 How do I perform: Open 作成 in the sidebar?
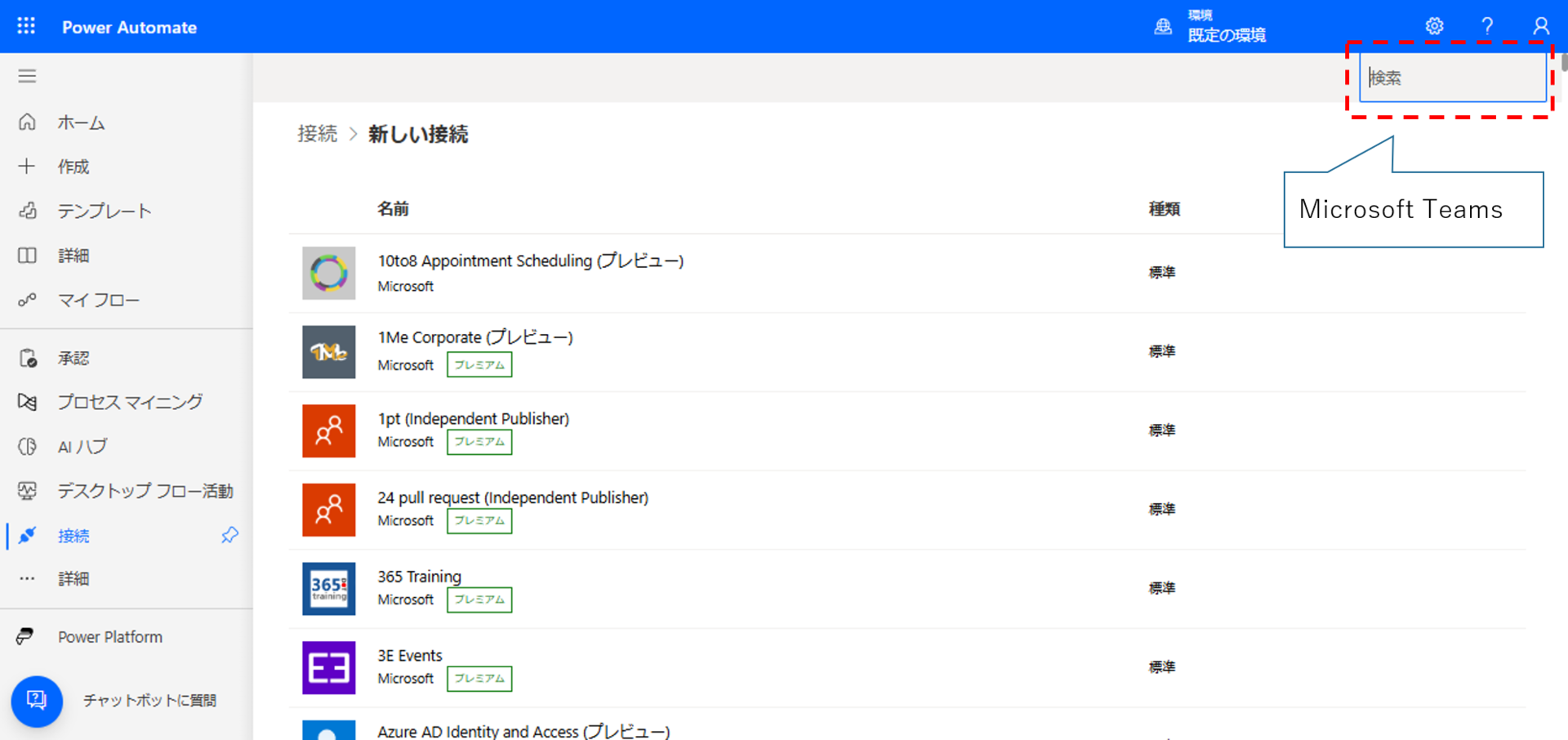[73, 167]
